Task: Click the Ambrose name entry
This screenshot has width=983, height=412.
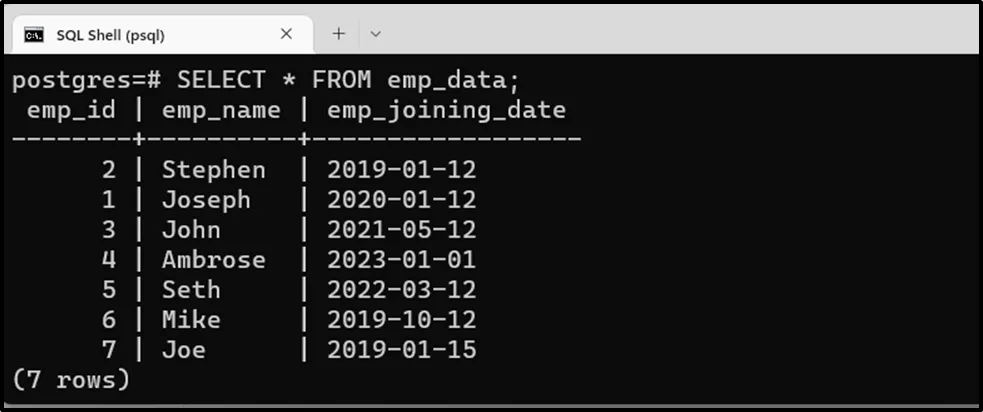Action: point(213,260)
